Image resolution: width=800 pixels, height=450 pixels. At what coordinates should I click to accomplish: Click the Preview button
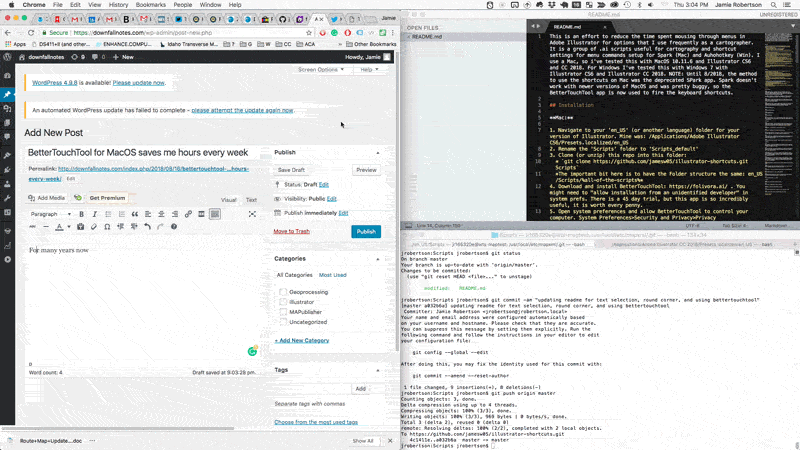tap(366, 170)
